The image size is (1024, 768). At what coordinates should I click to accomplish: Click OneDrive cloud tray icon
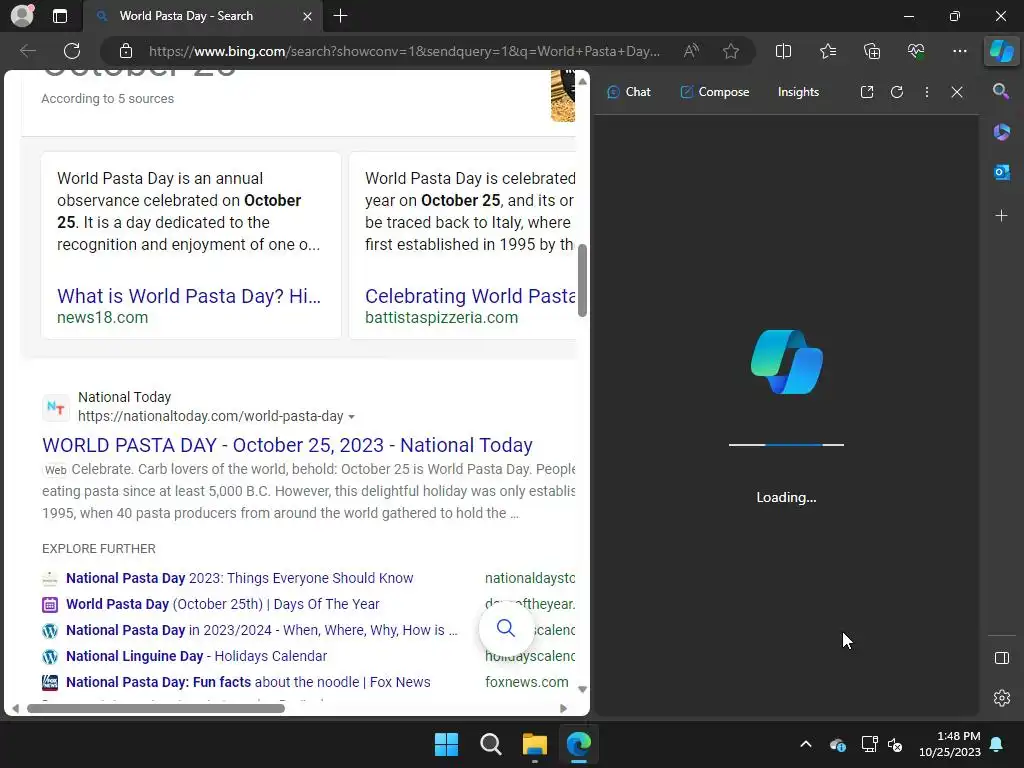pos(838,744)
